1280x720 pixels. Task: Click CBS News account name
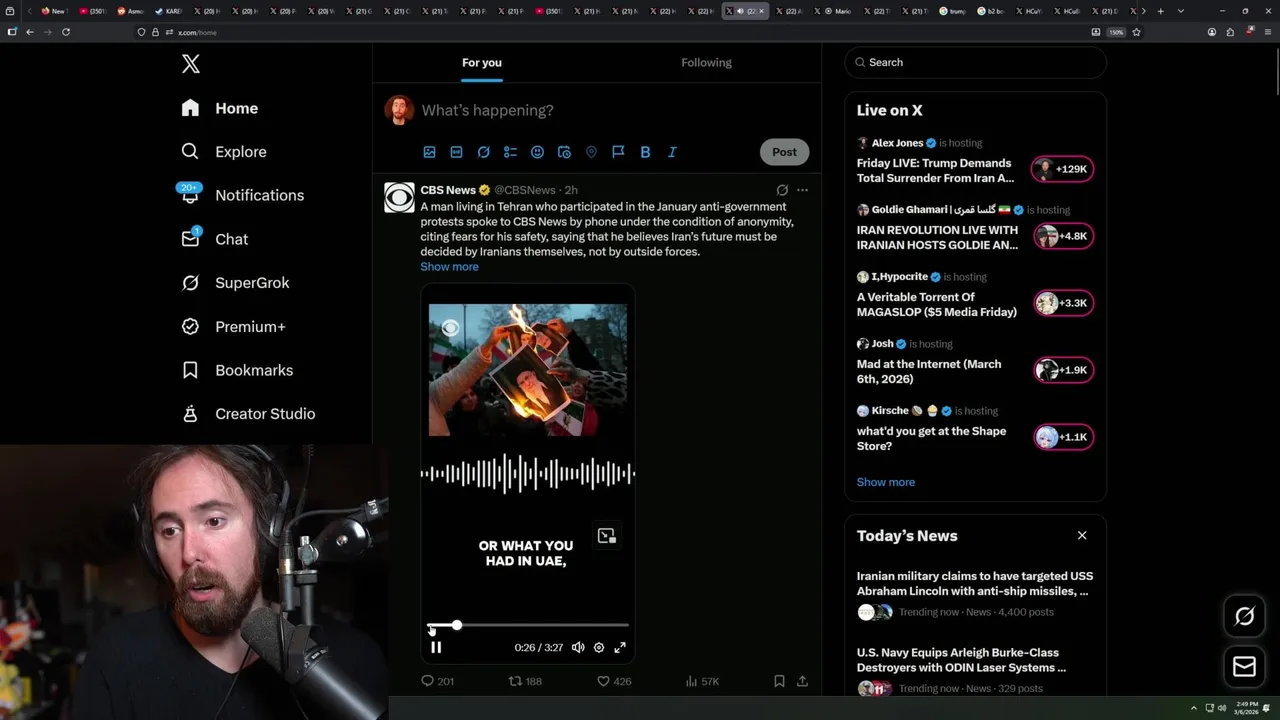coord(448,190)
